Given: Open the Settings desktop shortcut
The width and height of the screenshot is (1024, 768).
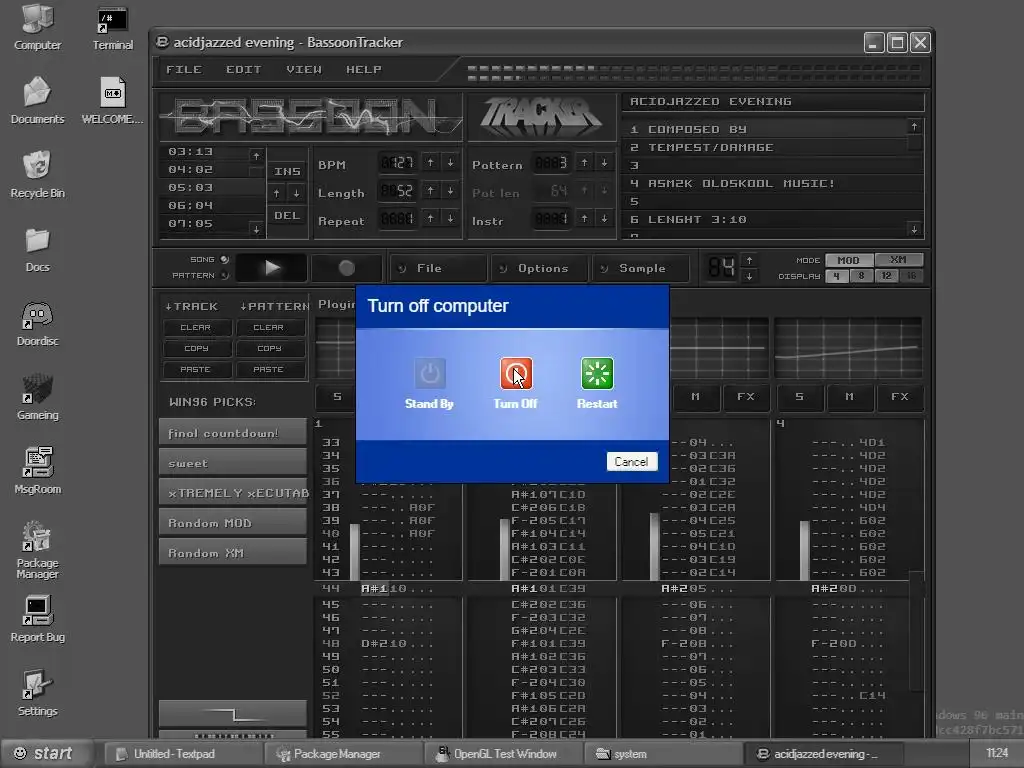Looking at the screenshot, I should click(x=37, y=693).
